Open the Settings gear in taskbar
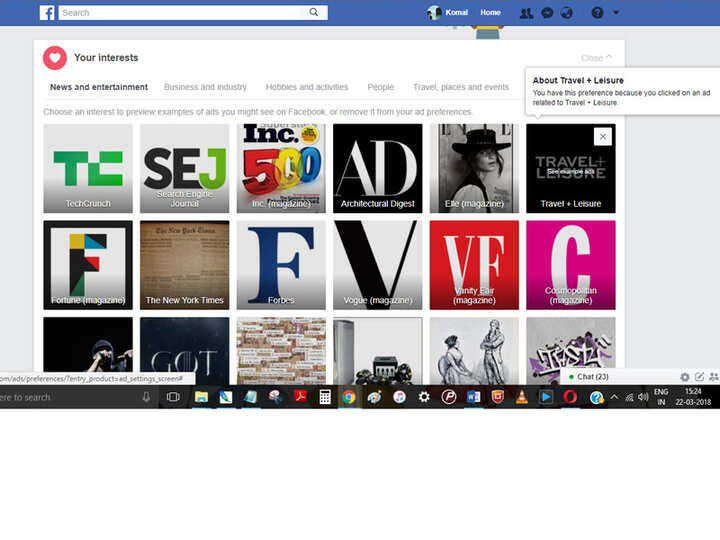This screenshot has width=720, height=540. tap(424, 397)
